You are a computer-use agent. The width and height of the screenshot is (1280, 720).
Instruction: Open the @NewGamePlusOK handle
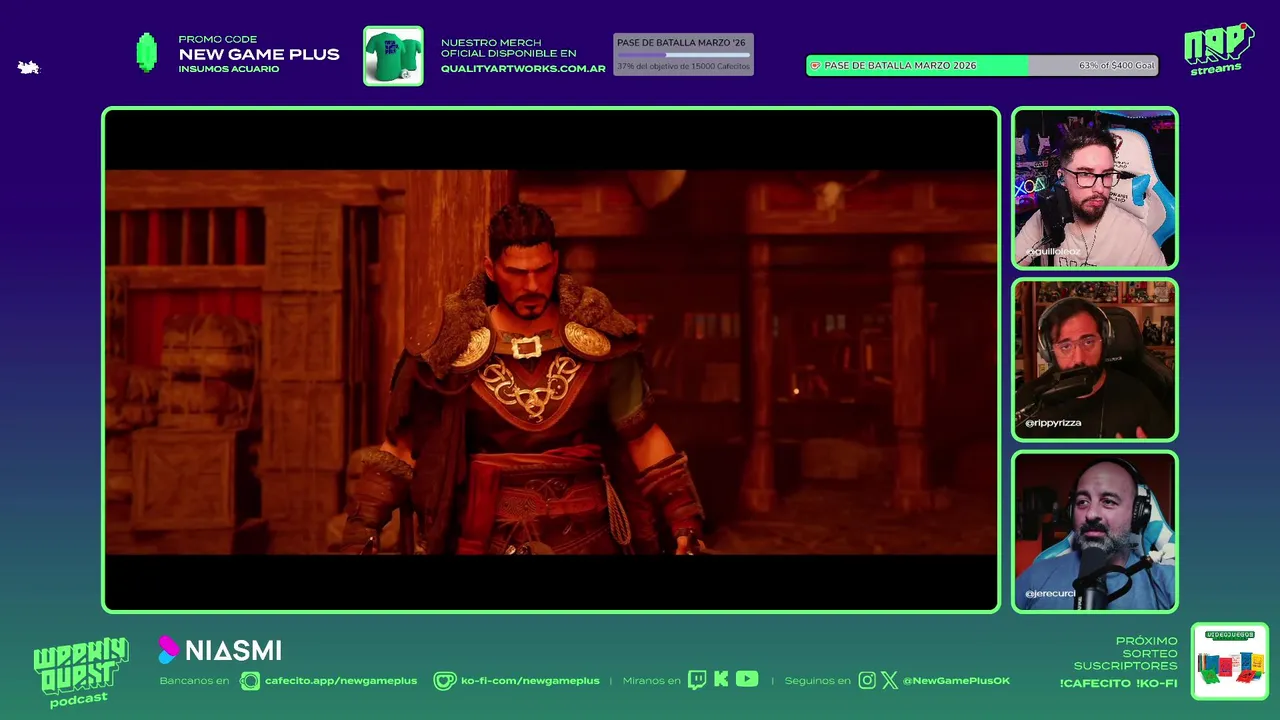coord(956,681)
